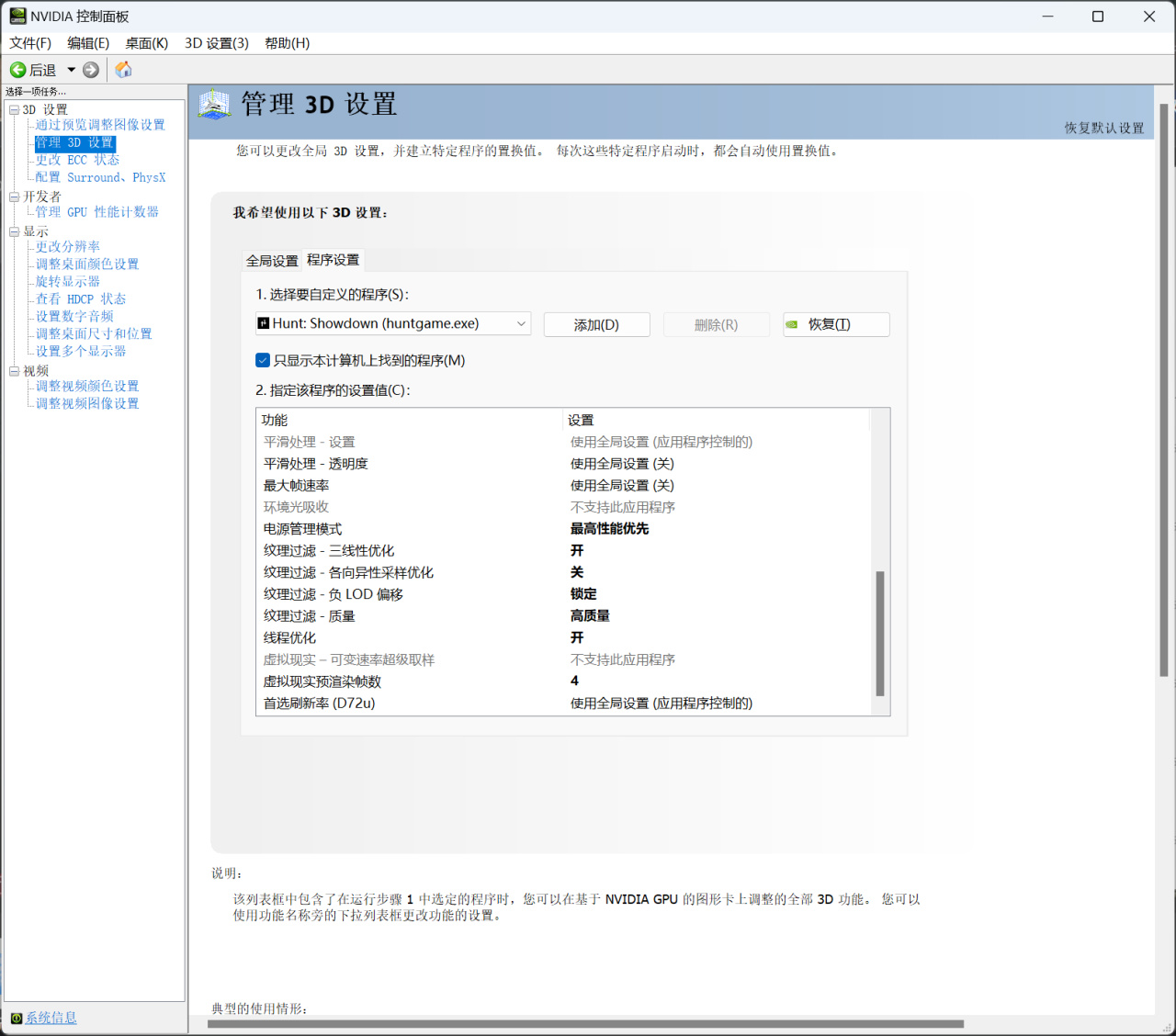Image resolution: width=1176 pixels, height=1036 pixels.
Task: Select 查看 HDCP 状态 in tree
Action: click(81, 299)
